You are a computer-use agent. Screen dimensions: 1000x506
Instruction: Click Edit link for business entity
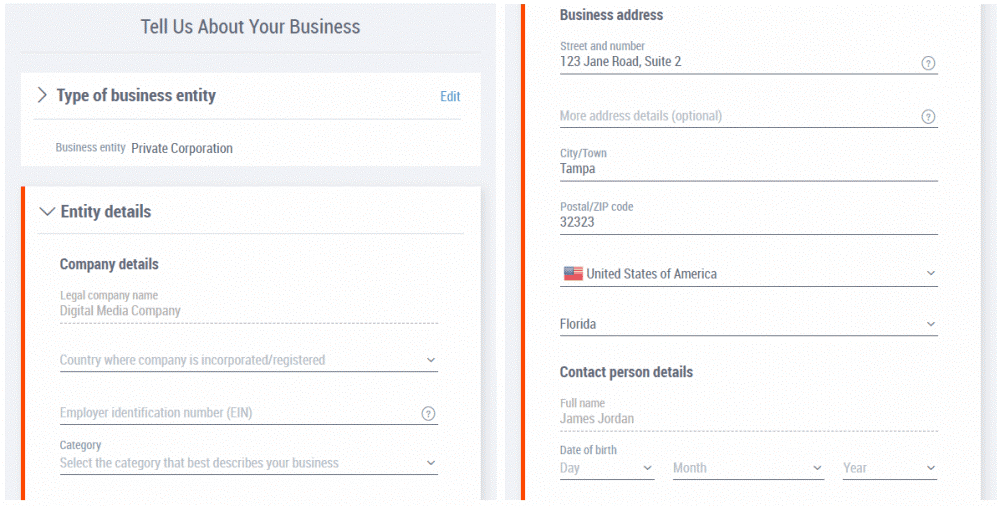point(450,96)
